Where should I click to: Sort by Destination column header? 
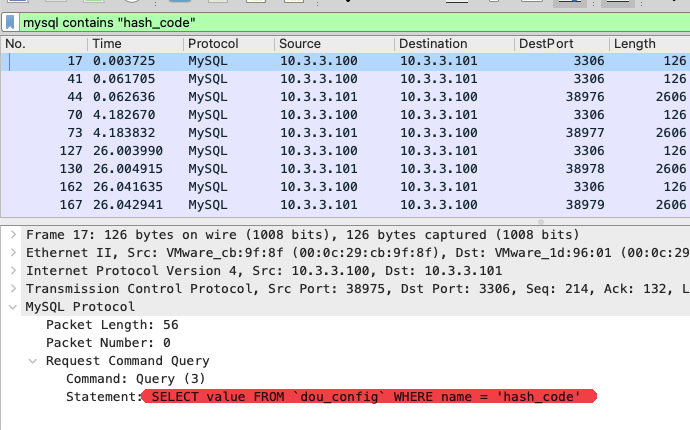[x=450, y=44]
